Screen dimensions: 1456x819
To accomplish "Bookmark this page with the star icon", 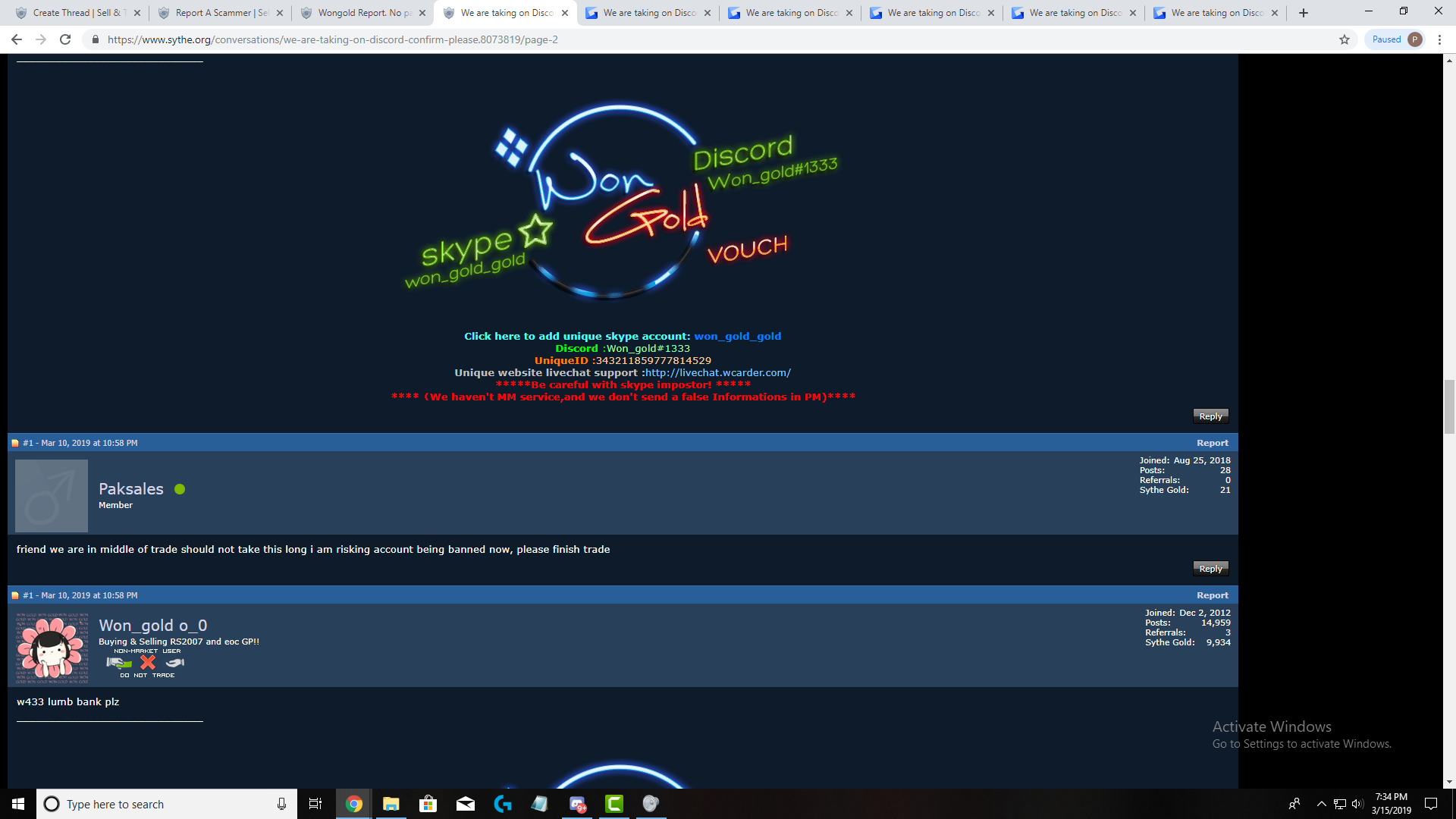I will [x=1345, y=39].
